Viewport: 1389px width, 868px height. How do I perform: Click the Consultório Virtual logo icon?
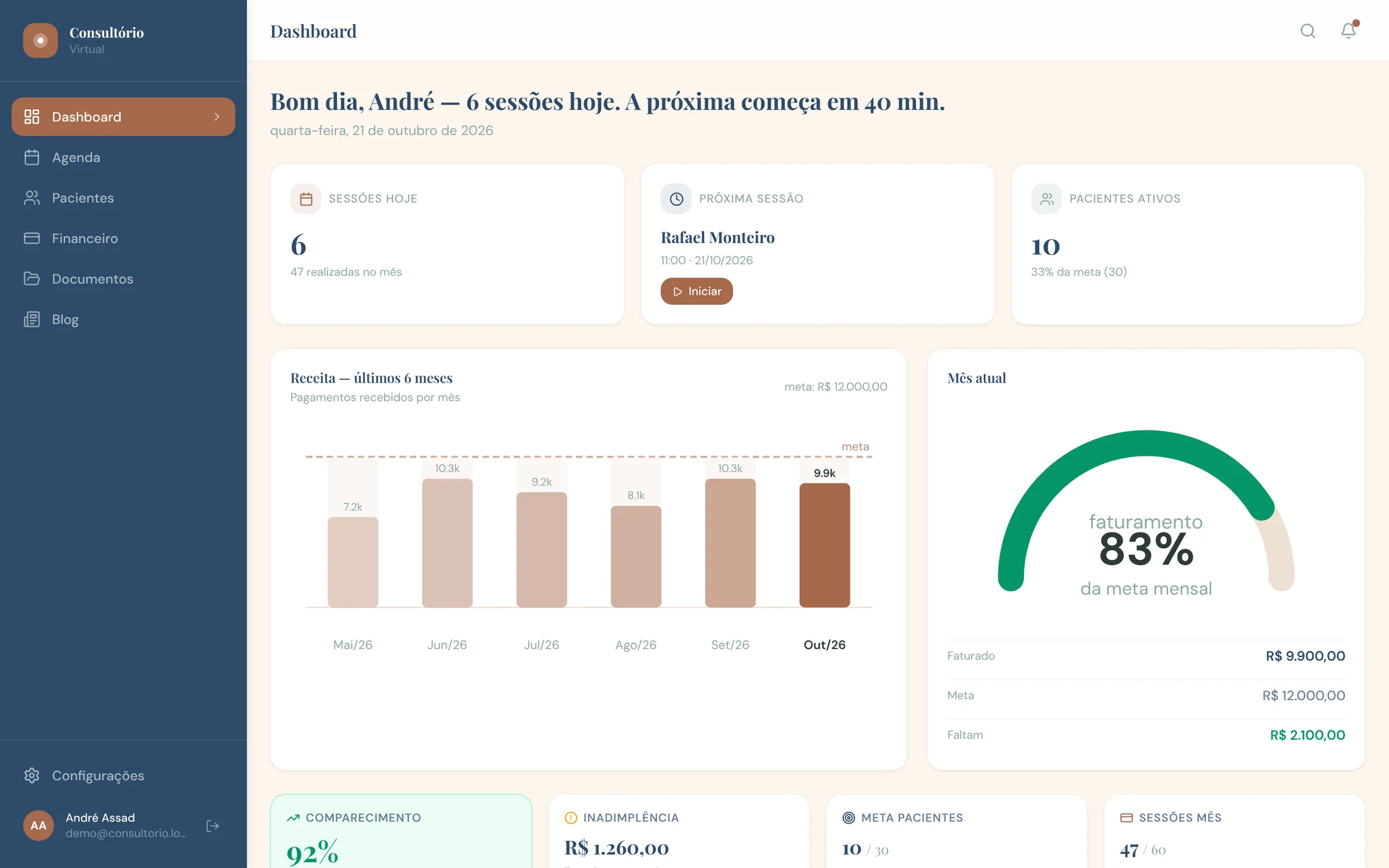(x=40, y=40)
